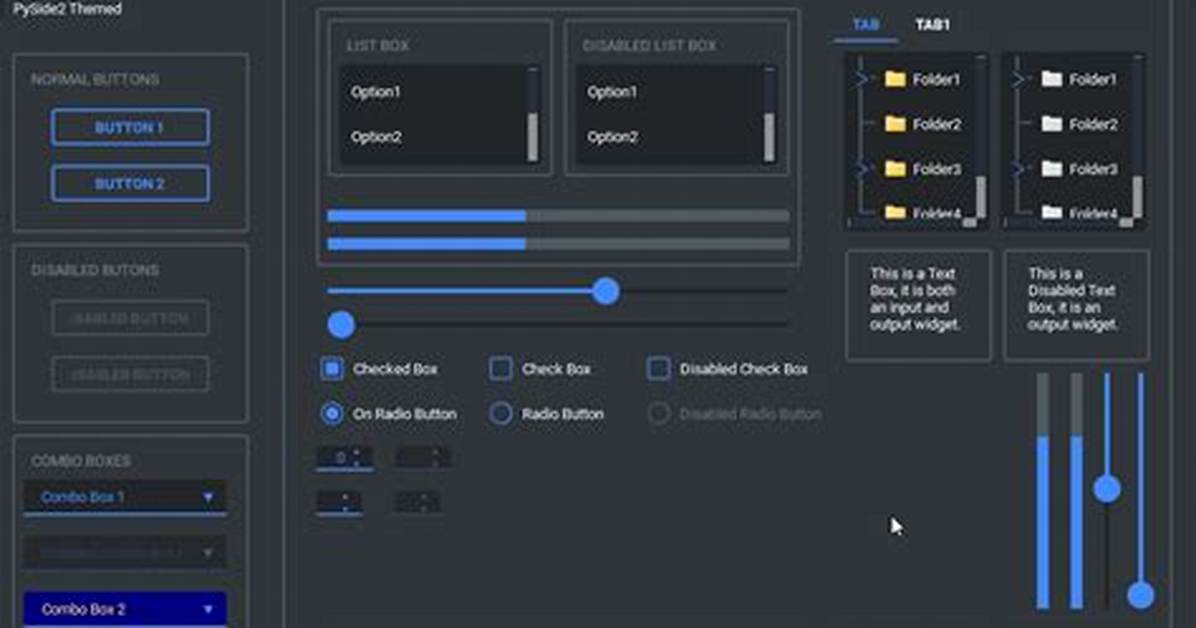1196x628 pixels.
Task: Click into the editable Text Box
Action: [918, 305]
